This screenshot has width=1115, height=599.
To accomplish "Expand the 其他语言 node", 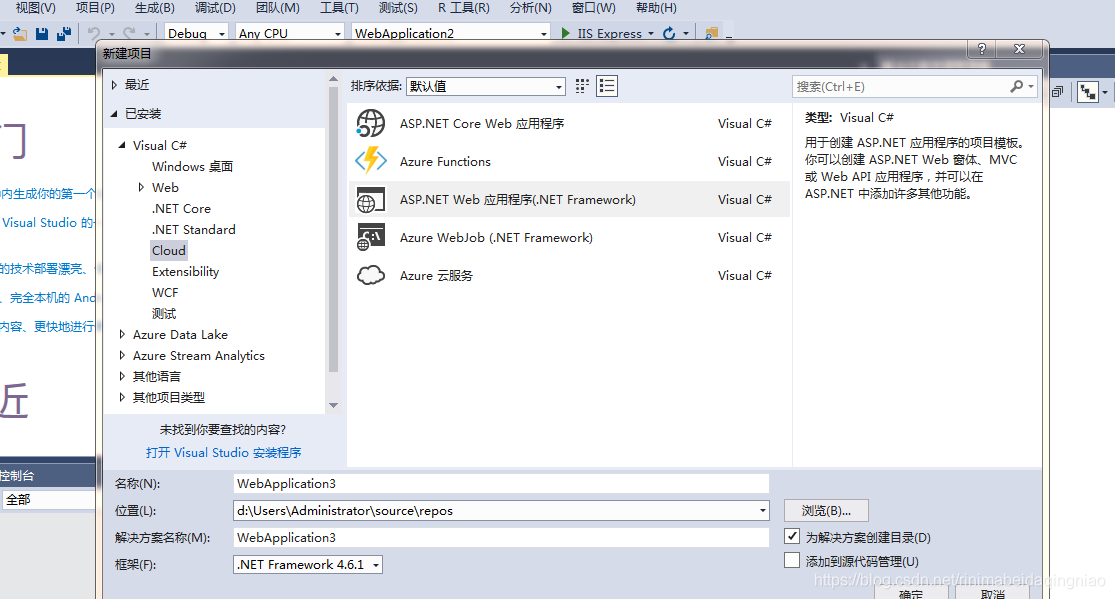I will (122, 376).
